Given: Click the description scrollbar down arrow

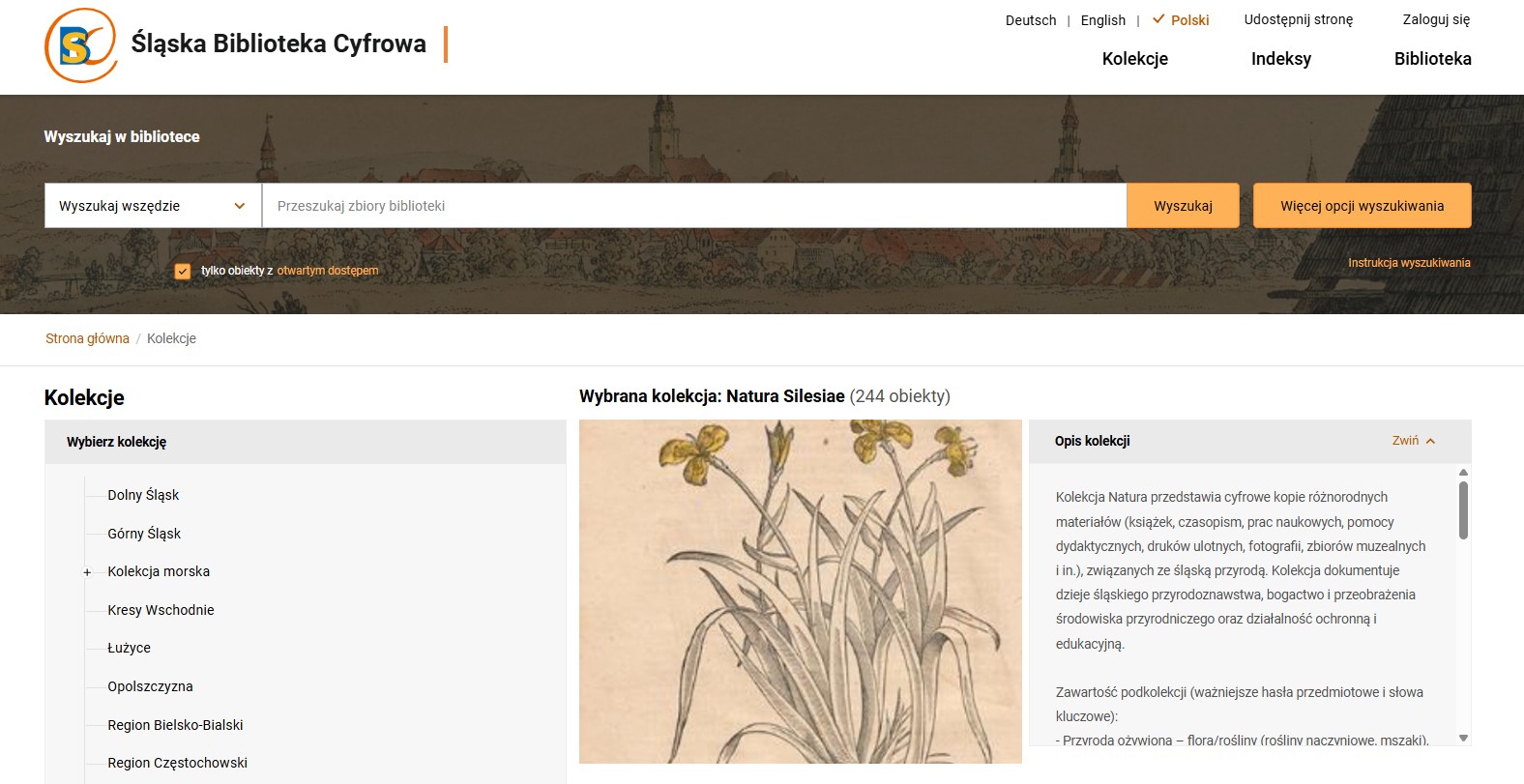Looking at the screenshot, I should coord(1463,739).
